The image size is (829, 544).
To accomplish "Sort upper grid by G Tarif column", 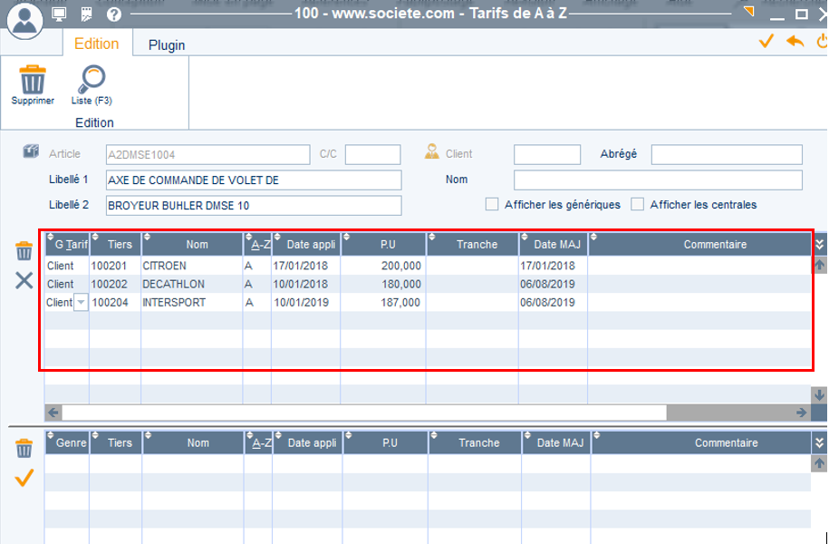I will pyautogui.click(x=68, y=244).
